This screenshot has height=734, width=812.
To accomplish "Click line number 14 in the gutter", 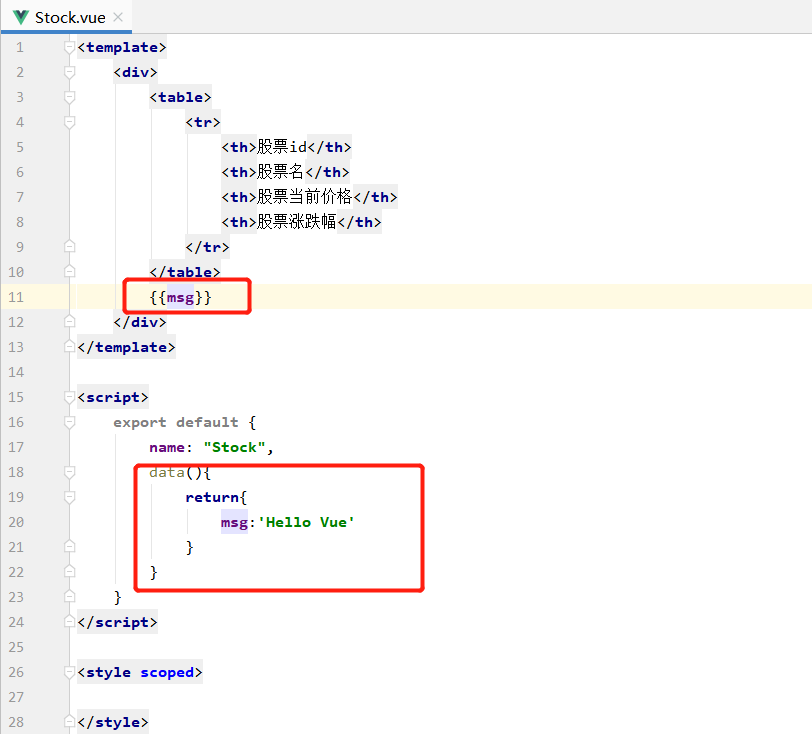I will click(x=16, y=372).
